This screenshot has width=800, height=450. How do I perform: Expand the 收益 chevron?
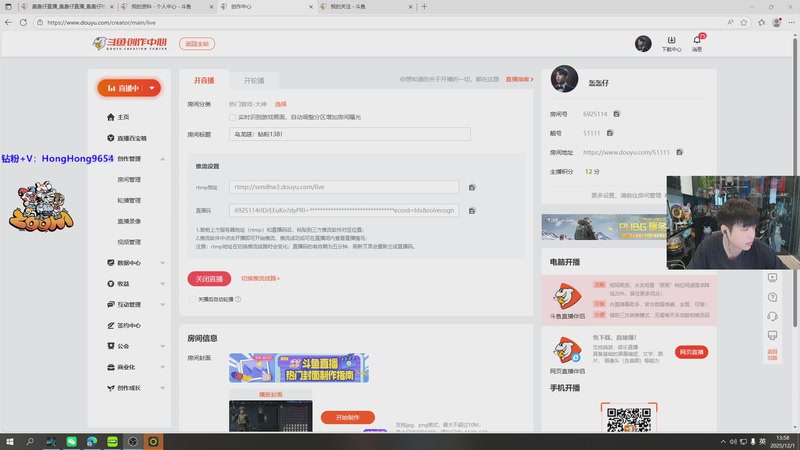pos(162,284)
